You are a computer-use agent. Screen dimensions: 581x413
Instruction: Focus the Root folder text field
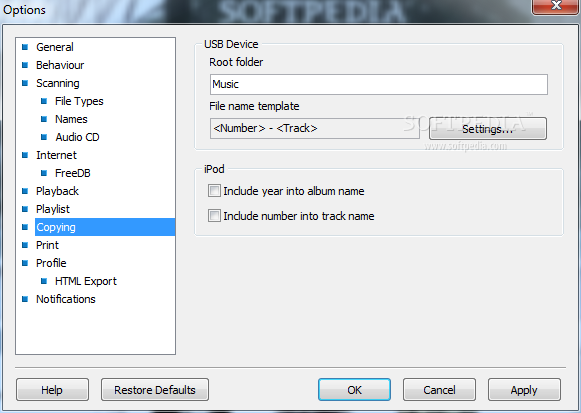click(x=379, y=84)
